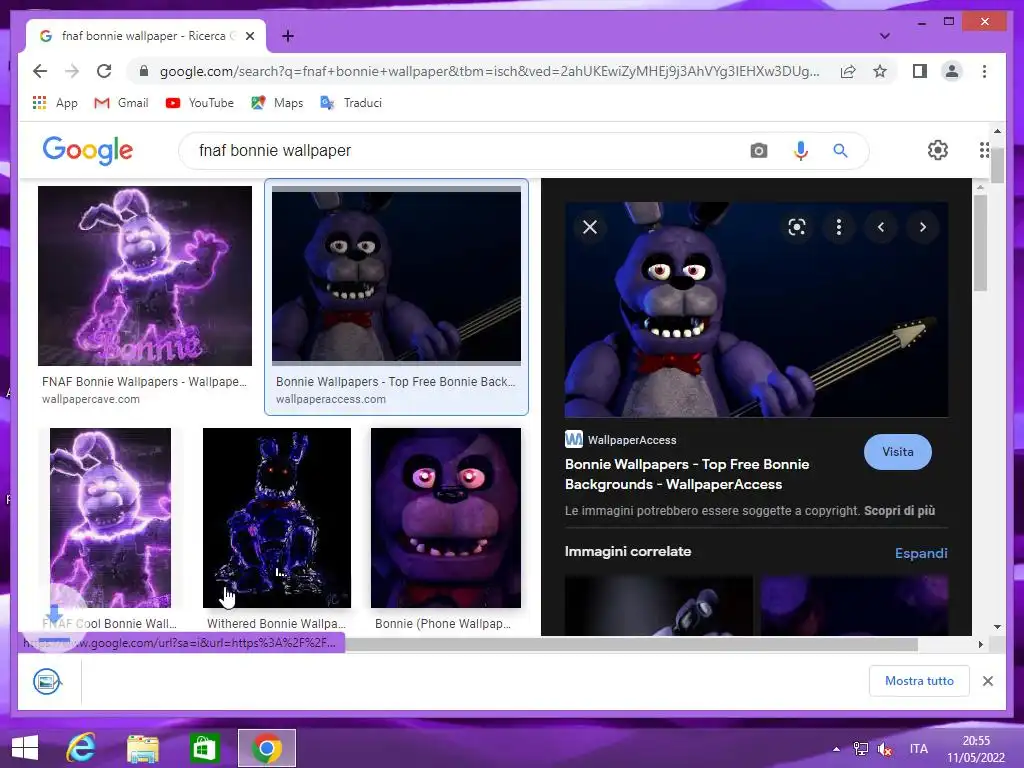Open a new browser tab
Screen dimensions: 1024x768
click(x=287, y=36)
